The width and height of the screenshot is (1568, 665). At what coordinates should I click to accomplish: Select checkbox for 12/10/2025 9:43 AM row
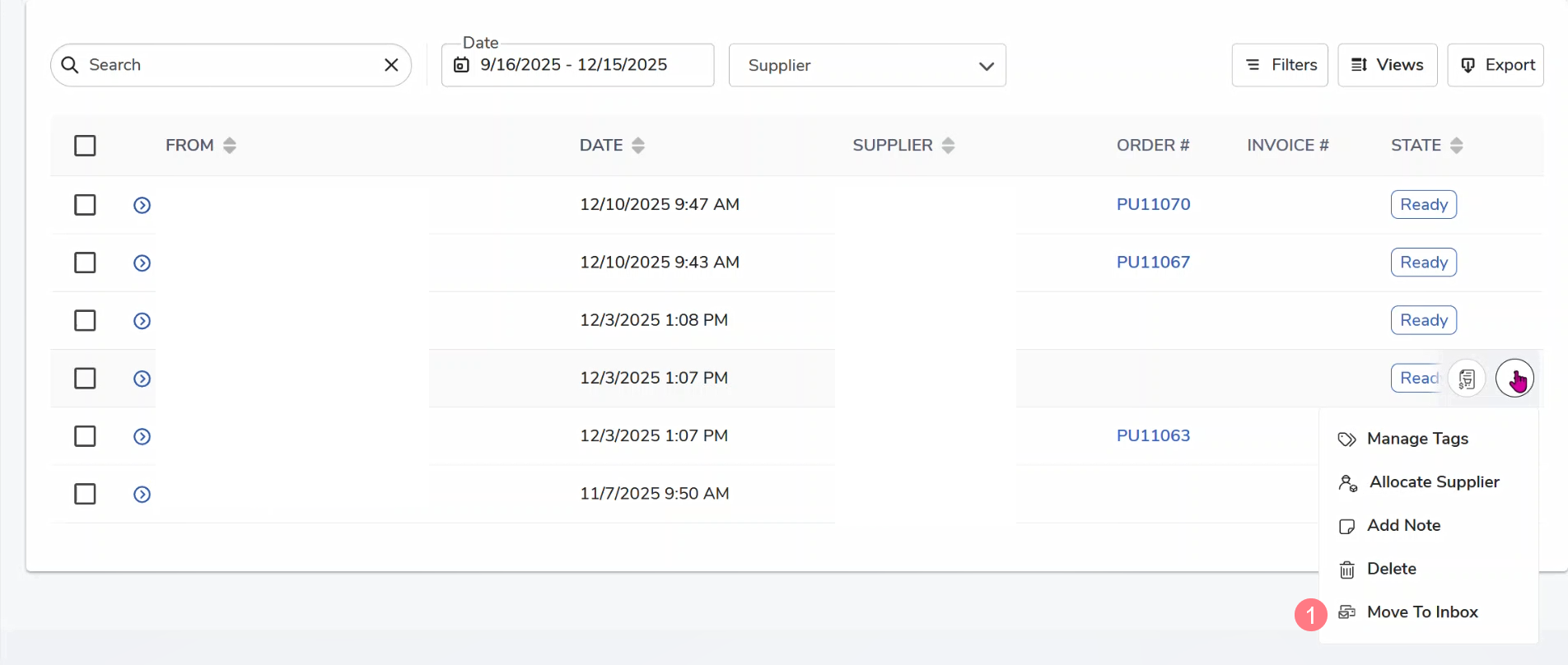tap(85, 263)
